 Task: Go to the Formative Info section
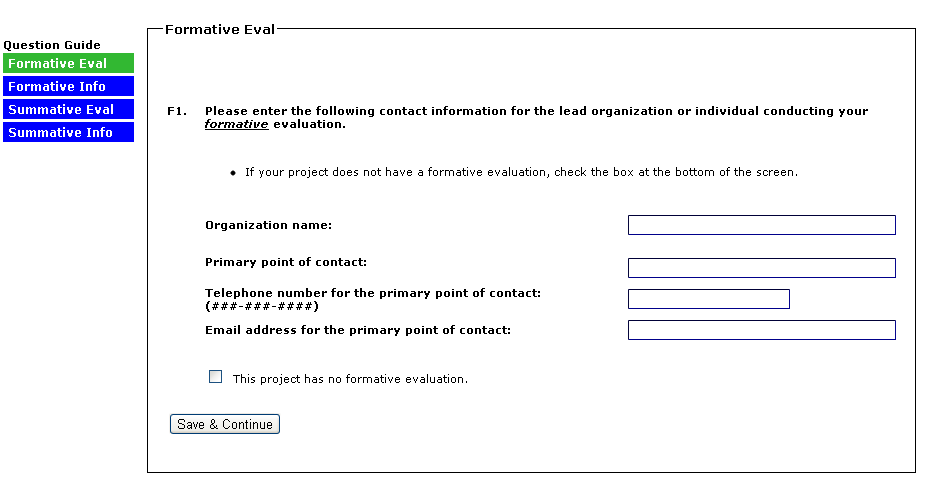point(68,87)
